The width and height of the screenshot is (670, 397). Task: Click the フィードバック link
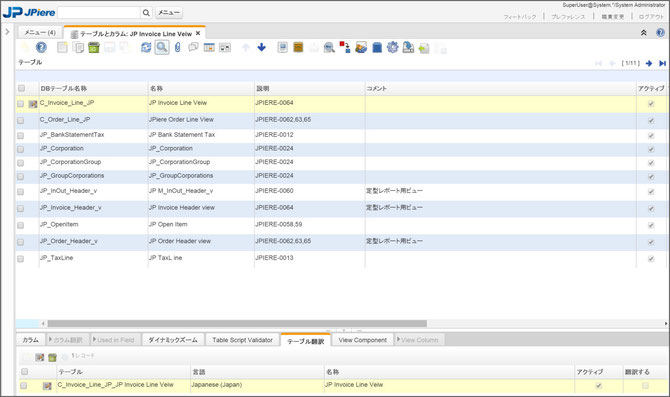click(520, 17)
